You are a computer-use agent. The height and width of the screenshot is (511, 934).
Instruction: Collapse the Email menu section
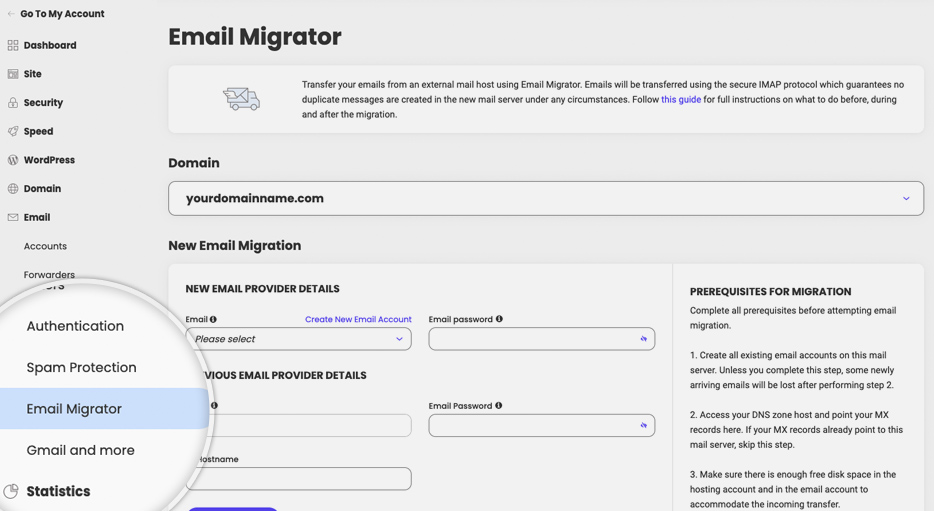tap(37, 217)
